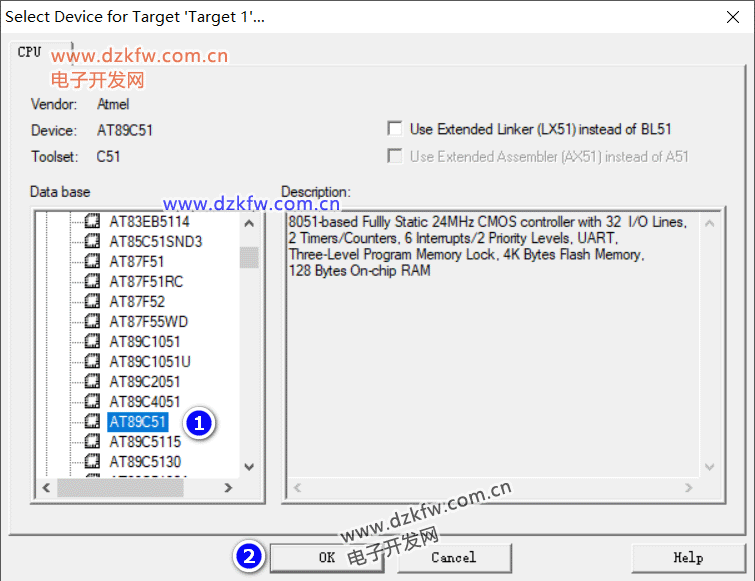Viewport: 755px width, 581px height.
Task: Choose the AT89C5115 device
Action: coord(145,441)
